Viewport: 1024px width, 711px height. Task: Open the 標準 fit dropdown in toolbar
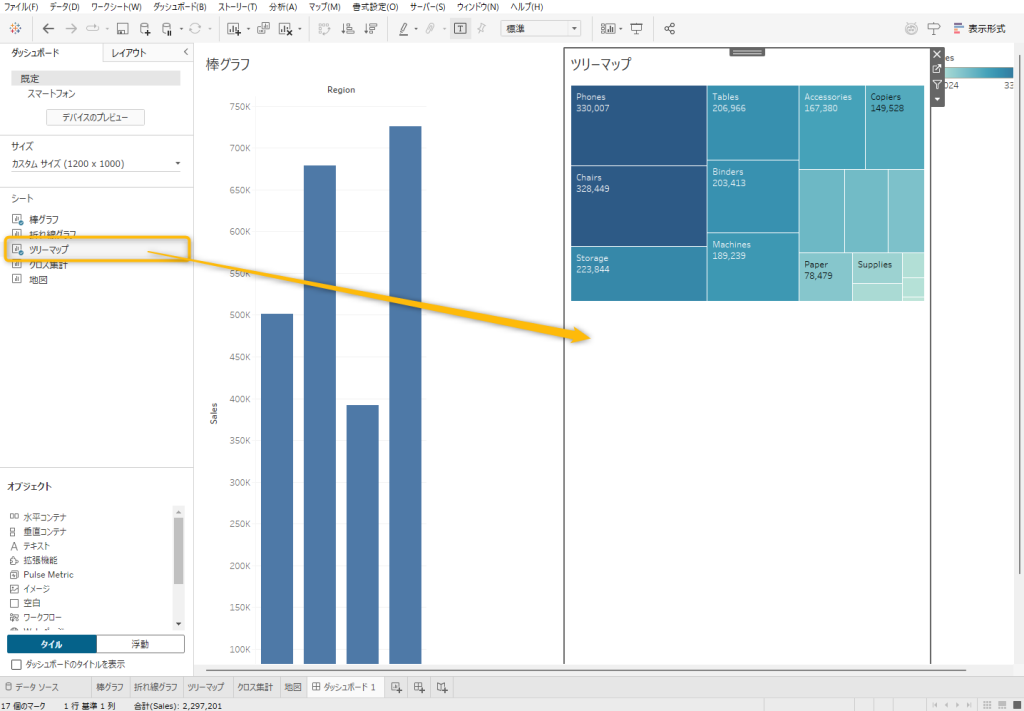pos(573,29)
